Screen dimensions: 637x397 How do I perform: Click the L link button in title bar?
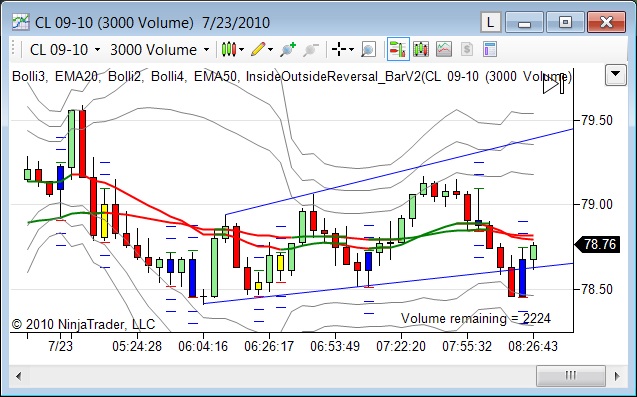point(490,22)
